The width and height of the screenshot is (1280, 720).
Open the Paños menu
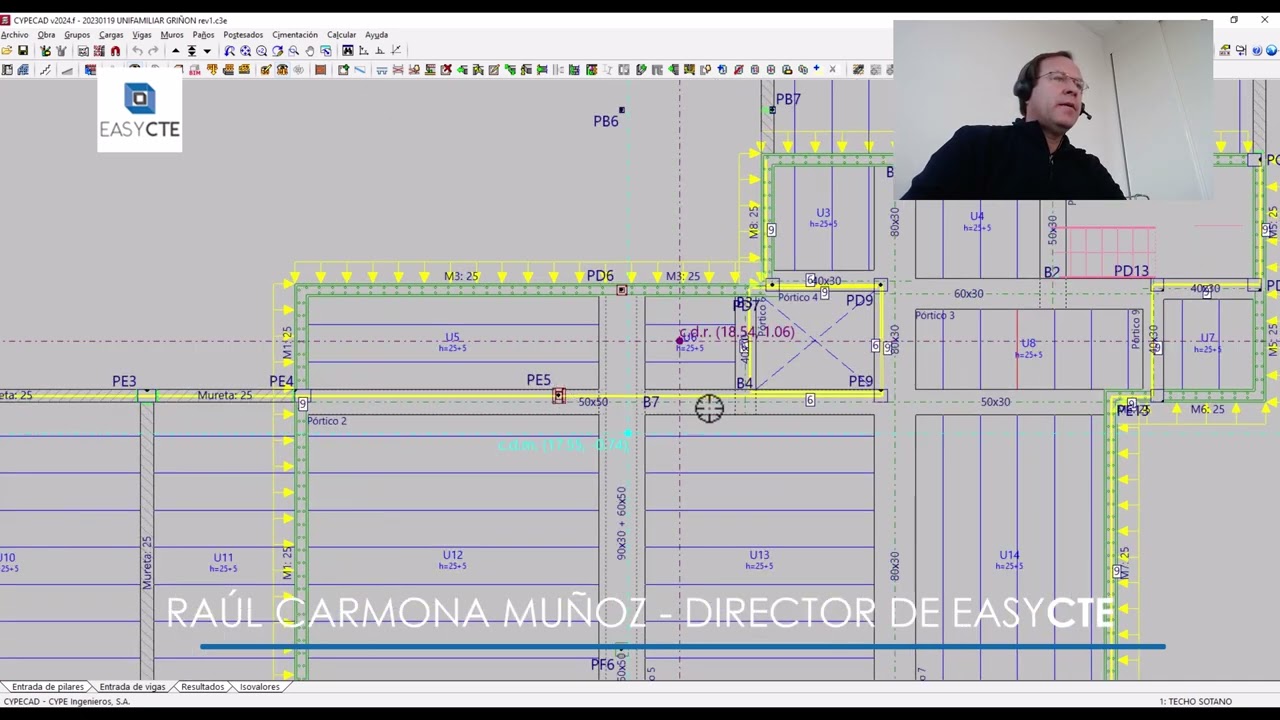tap(203, 35)
